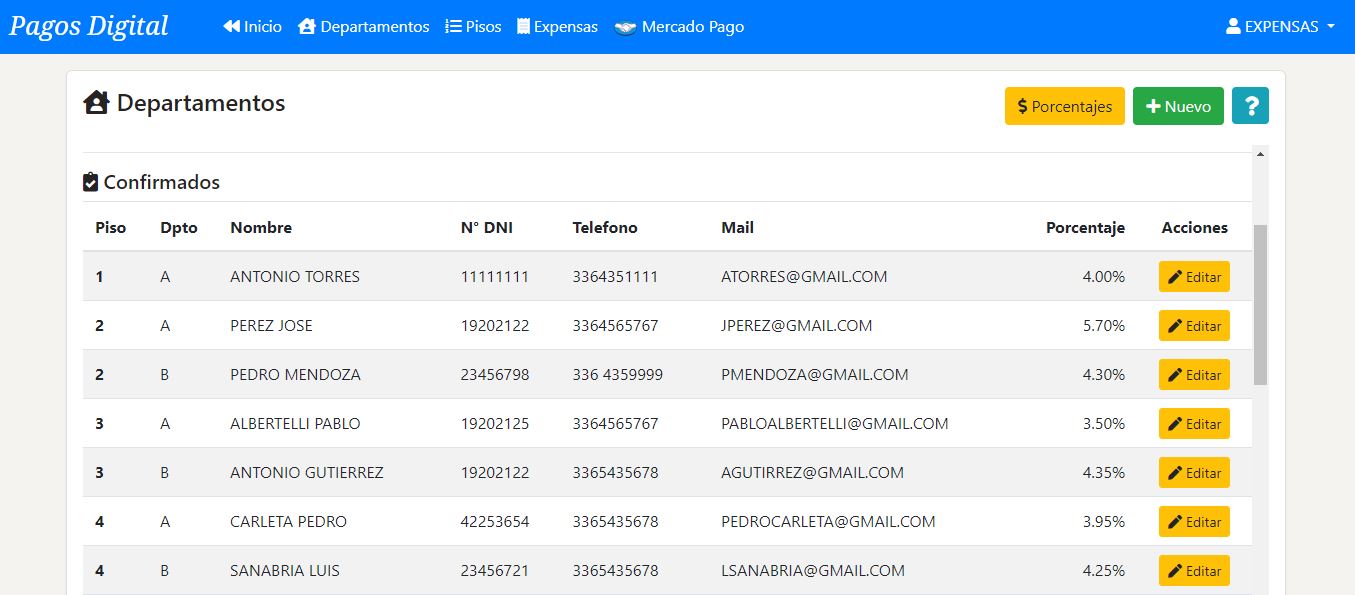Edit the CARLETA PEDRO record
The width and height of the screenshot is (1355, 595).
[1194, 522]
